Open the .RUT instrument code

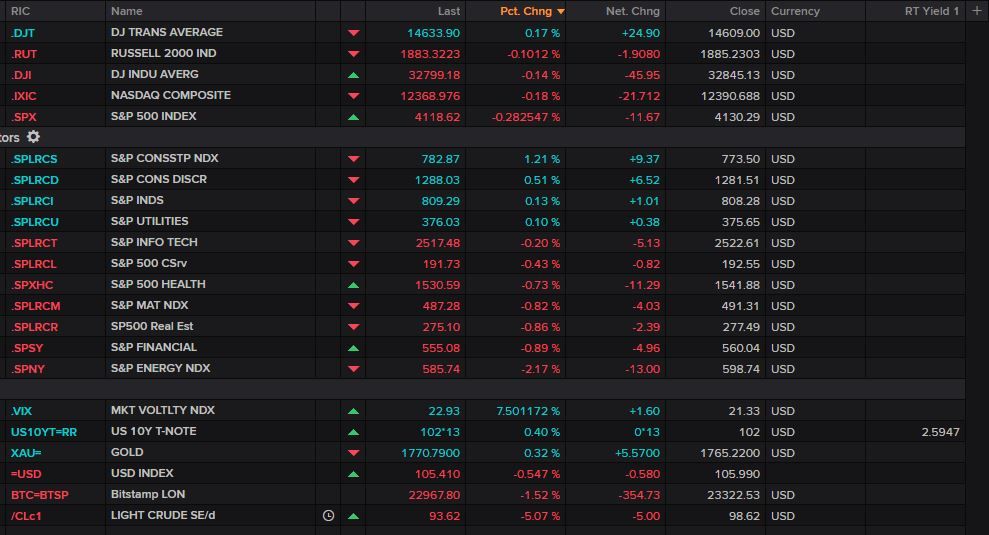coord(24,54)
